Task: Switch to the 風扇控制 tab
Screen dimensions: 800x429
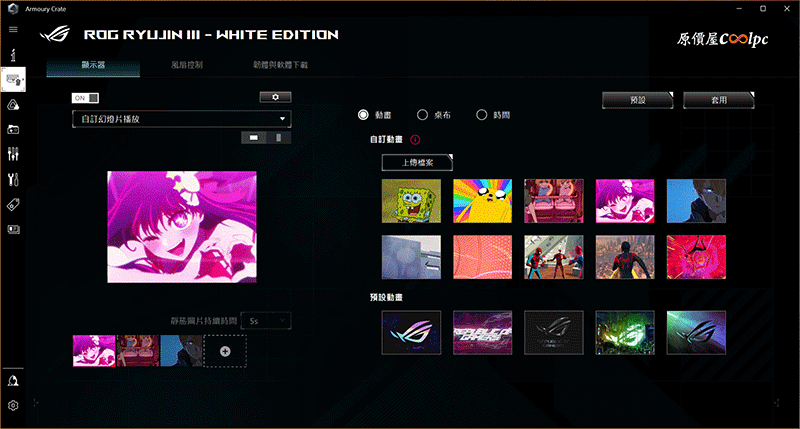Action: click(x=187, y=65)
